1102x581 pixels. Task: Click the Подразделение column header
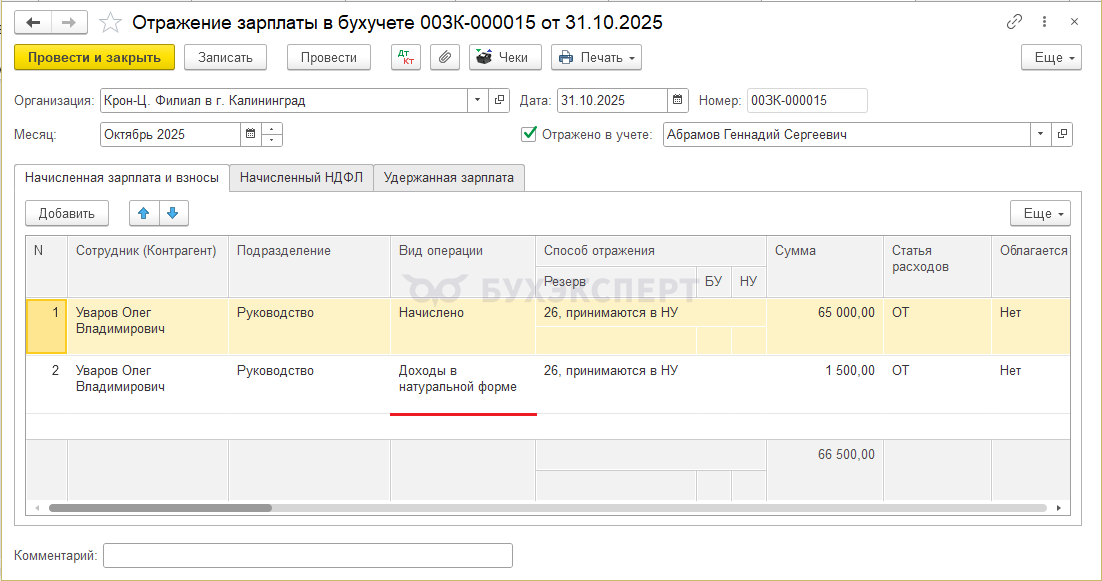[x=309, y=266]
